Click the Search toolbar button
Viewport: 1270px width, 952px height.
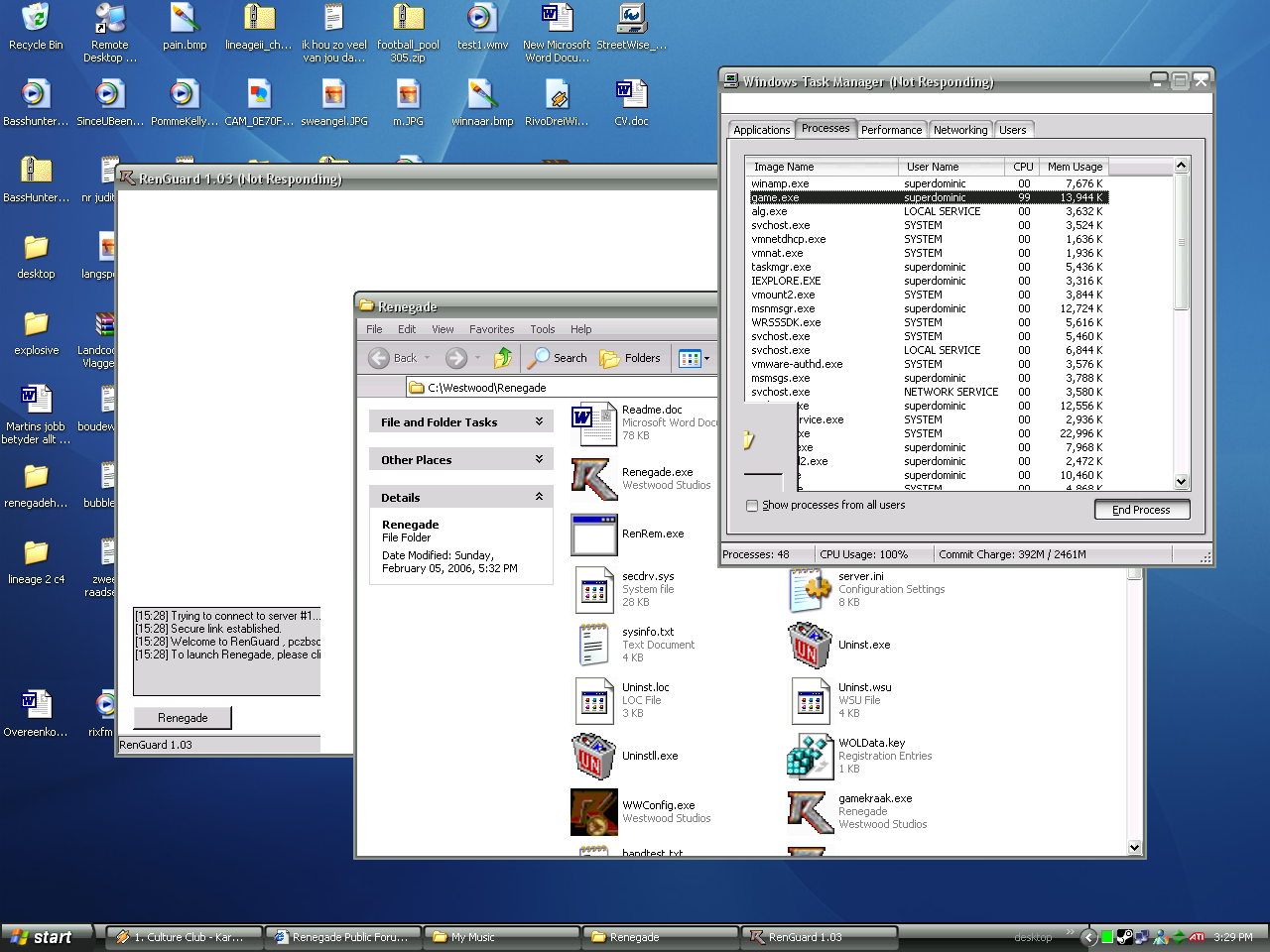point(558,358)
